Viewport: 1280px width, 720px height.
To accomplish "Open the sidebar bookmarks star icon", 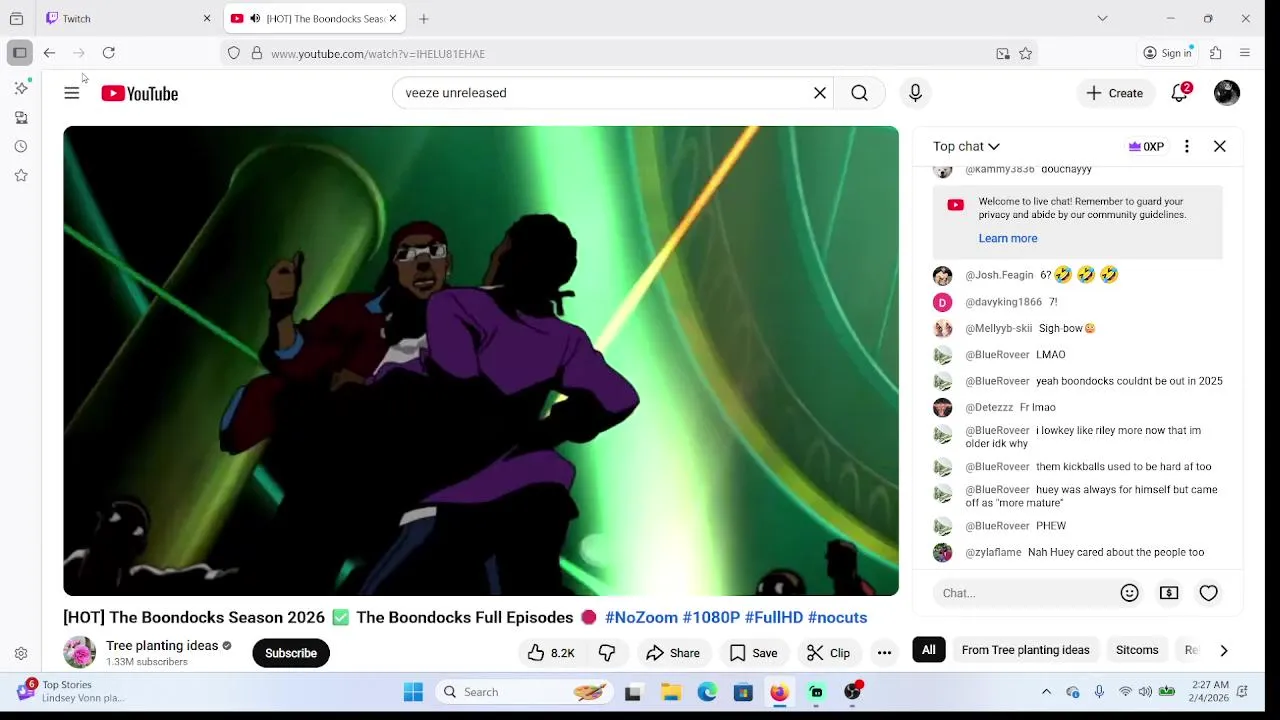I will [21, 175].
